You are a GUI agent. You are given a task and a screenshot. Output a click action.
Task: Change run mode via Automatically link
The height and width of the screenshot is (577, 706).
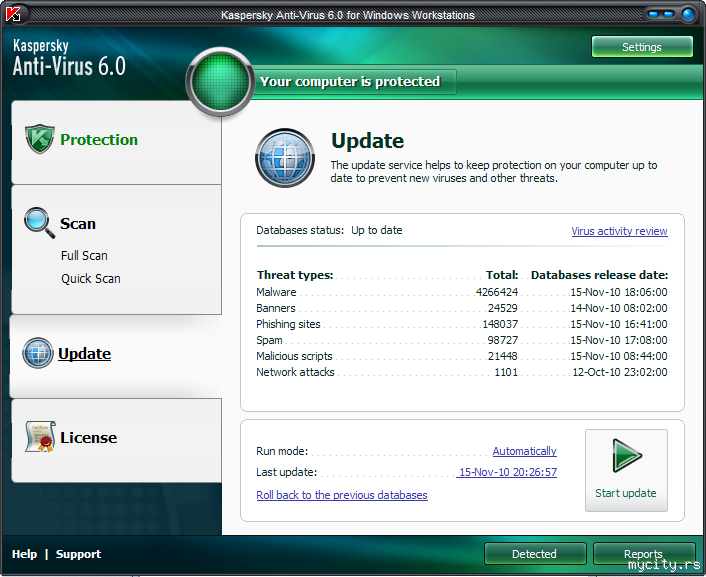coord(525,451)
